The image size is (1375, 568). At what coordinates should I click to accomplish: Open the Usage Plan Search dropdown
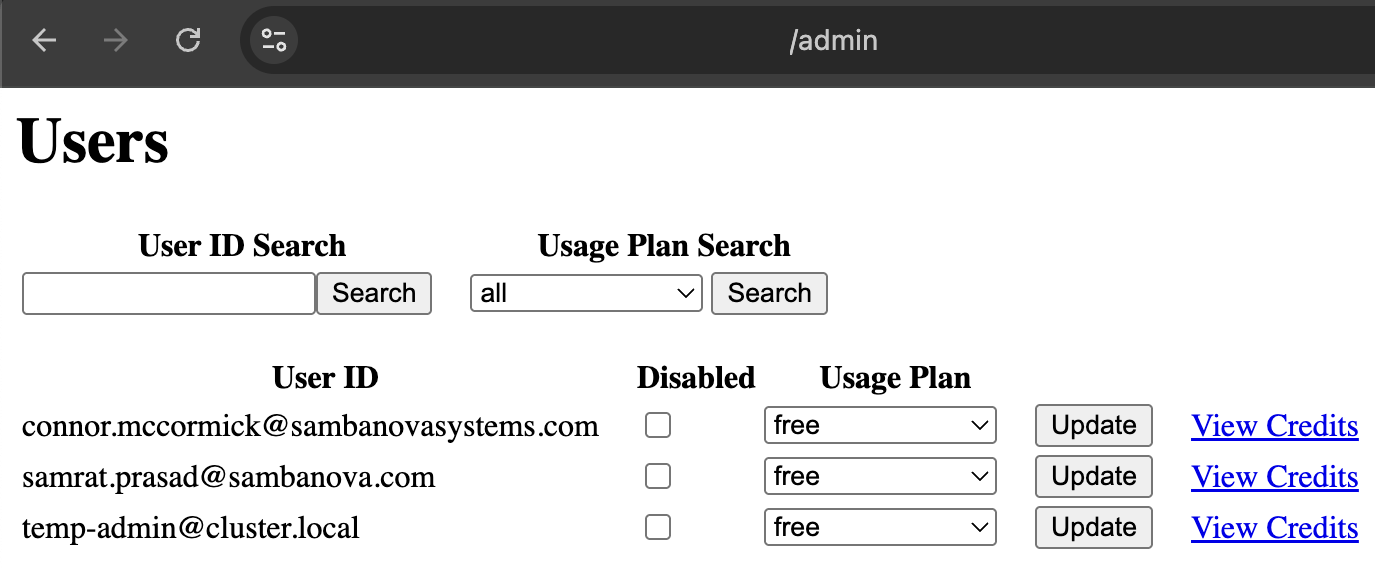pyautogui.click(x=586, y=294)
